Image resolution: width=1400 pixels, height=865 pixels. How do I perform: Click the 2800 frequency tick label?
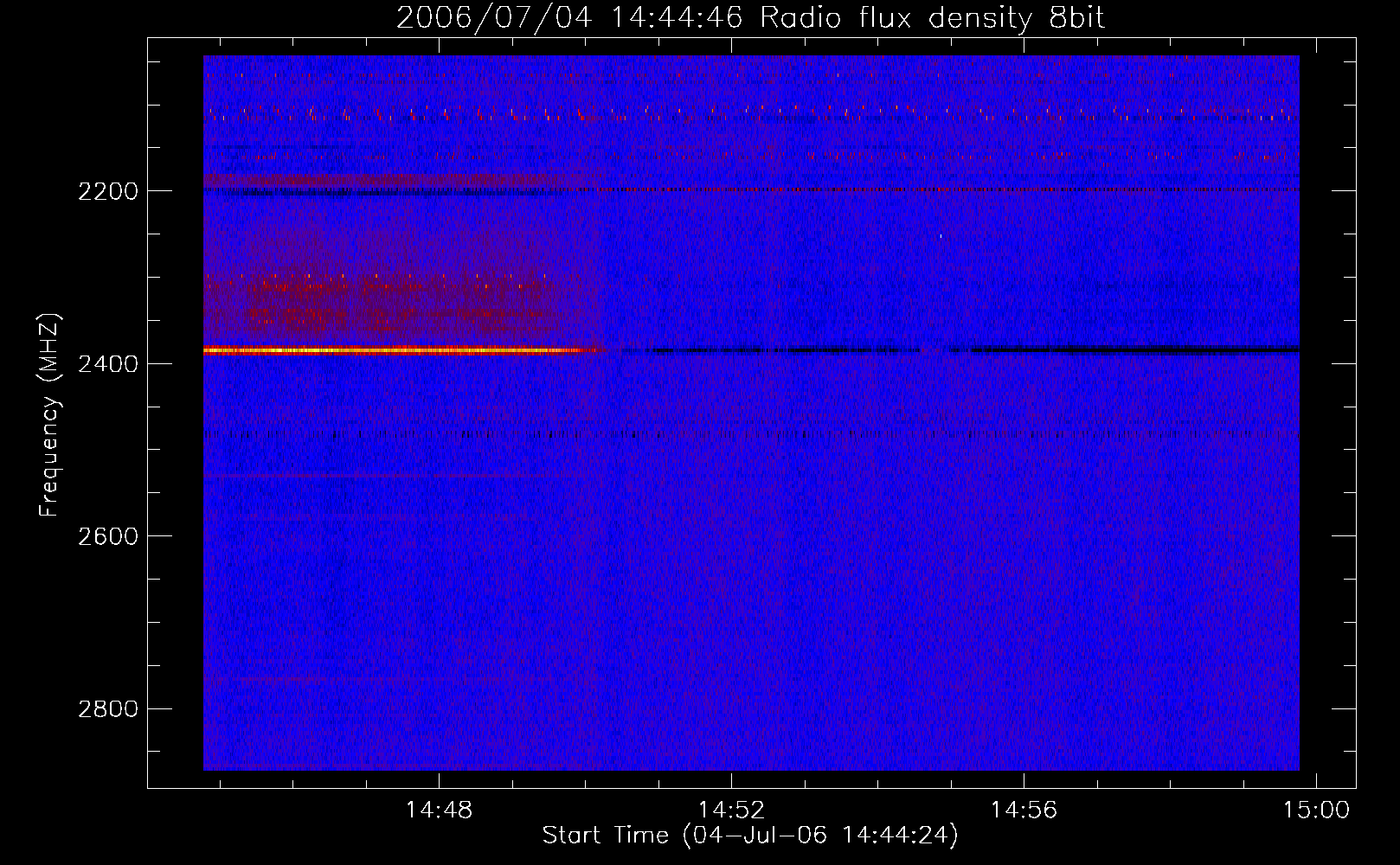(x=108, y=709)
